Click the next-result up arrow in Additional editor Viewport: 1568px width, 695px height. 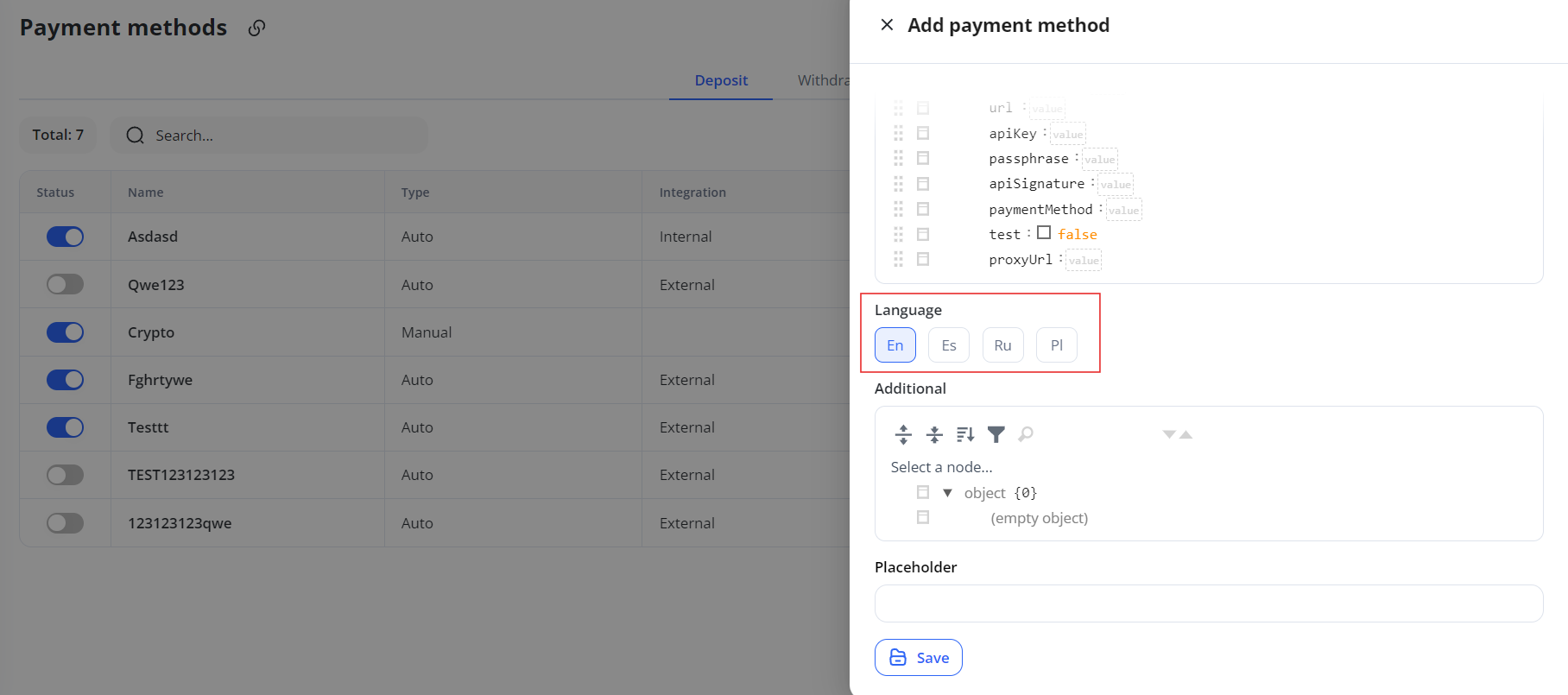[1186, 434]
